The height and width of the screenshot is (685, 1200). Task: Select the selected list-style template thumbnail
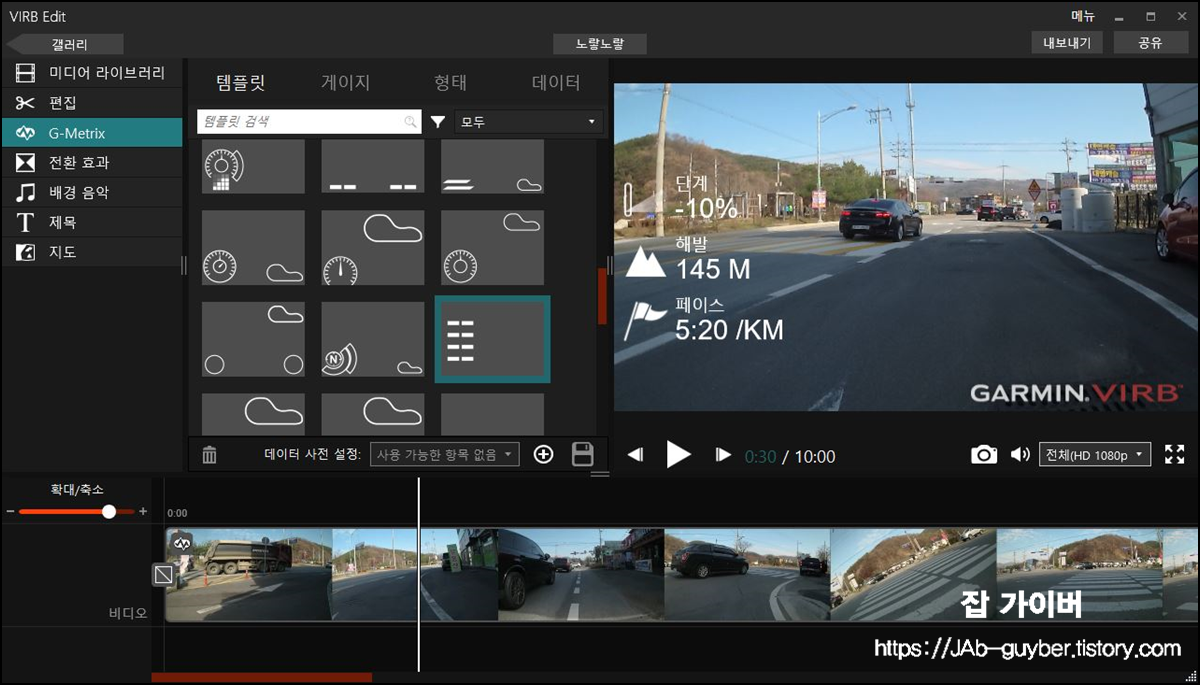pos(492,339)
